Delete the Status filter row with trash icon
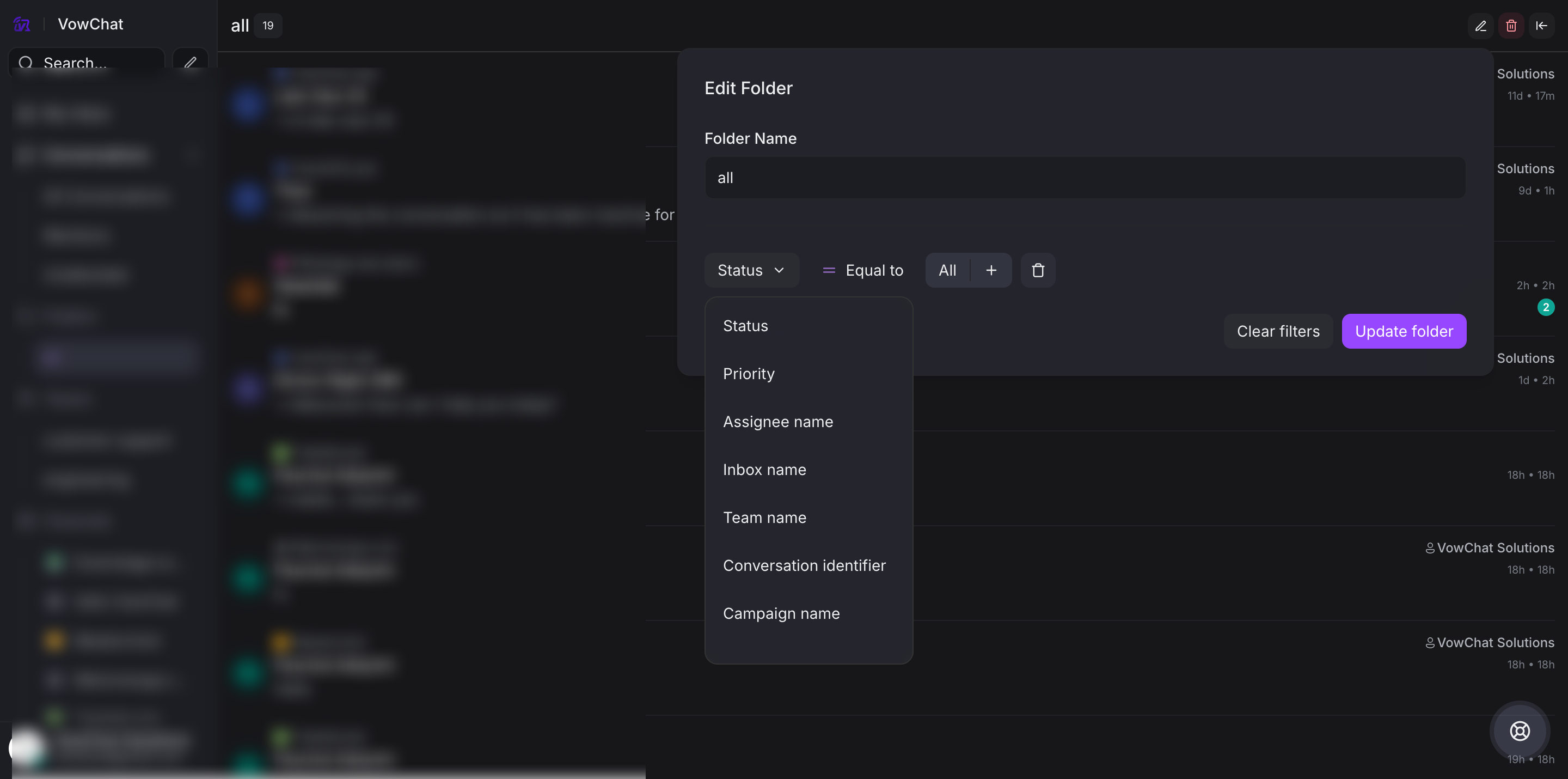1568x779 pixels. 1038,270
